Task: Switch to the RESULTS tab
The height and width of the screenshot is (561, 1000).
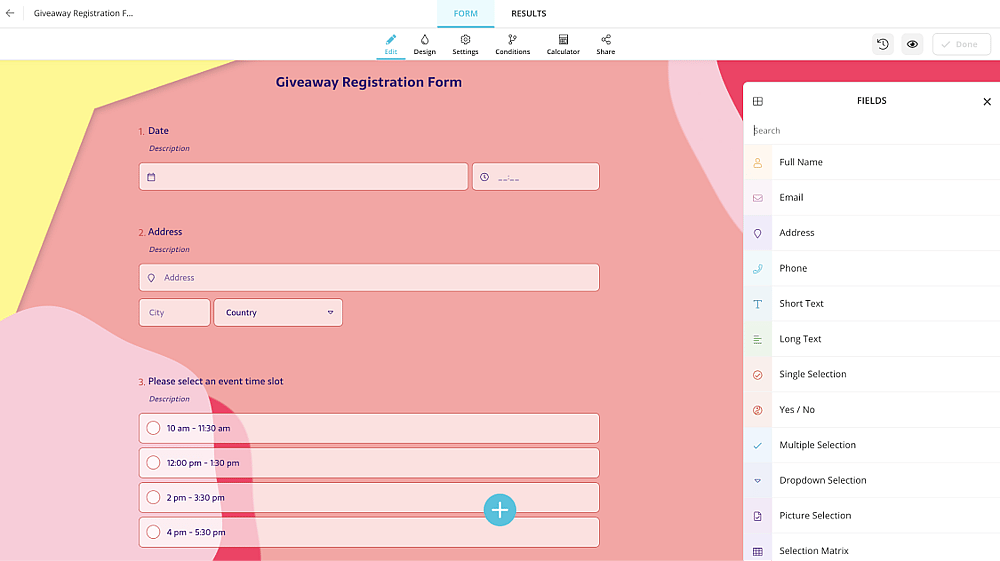Action: tap(529, 13)
